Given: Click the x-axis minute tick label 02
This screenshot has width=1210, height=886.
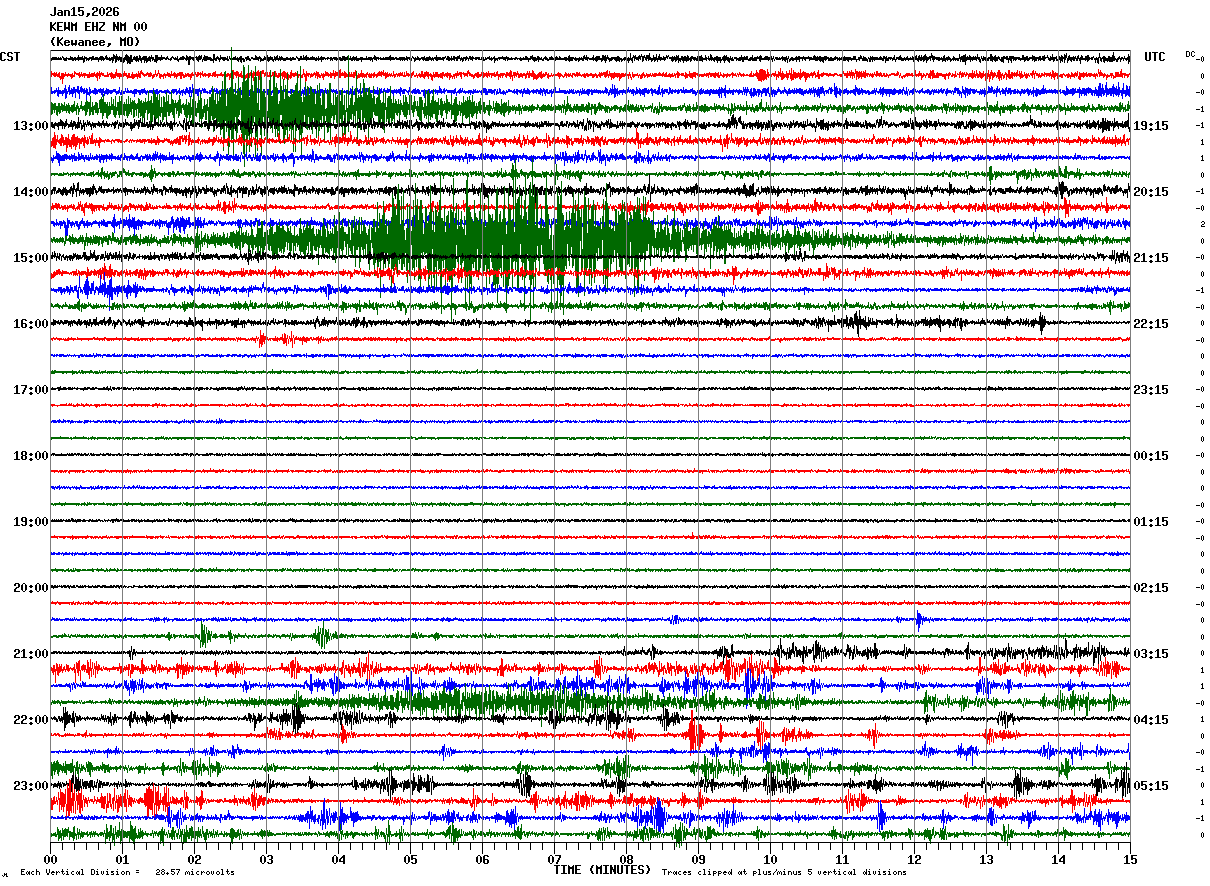Looking at the screenshot, I should [194, 859].
